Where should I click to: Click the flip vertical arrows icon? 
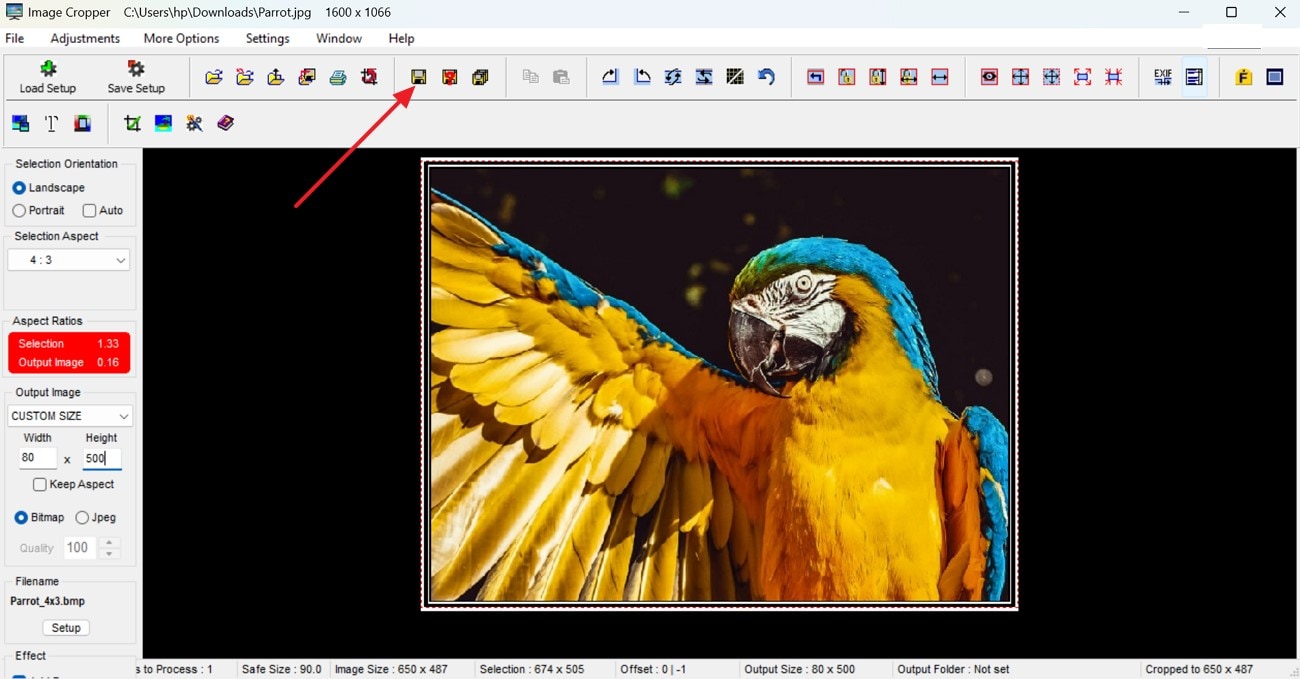pos(673,77)
